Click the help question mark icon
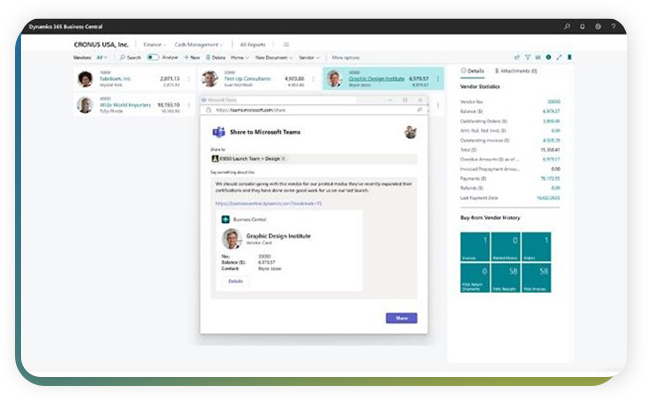This screenshot has height=401, width=648. (x=613, y=26)
